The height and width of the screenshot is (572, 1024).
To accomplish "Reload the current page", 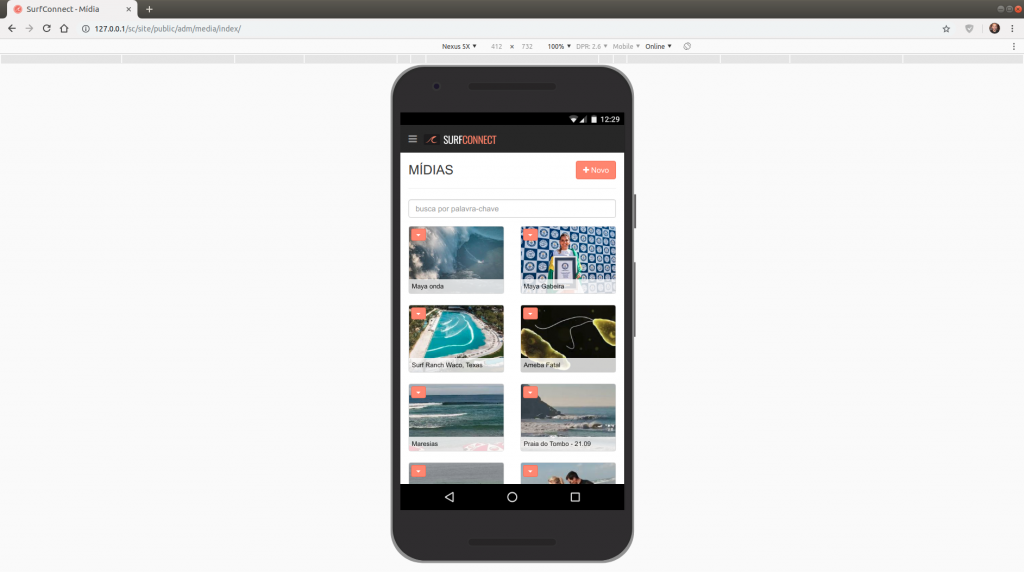I will [x=46, y=29].
